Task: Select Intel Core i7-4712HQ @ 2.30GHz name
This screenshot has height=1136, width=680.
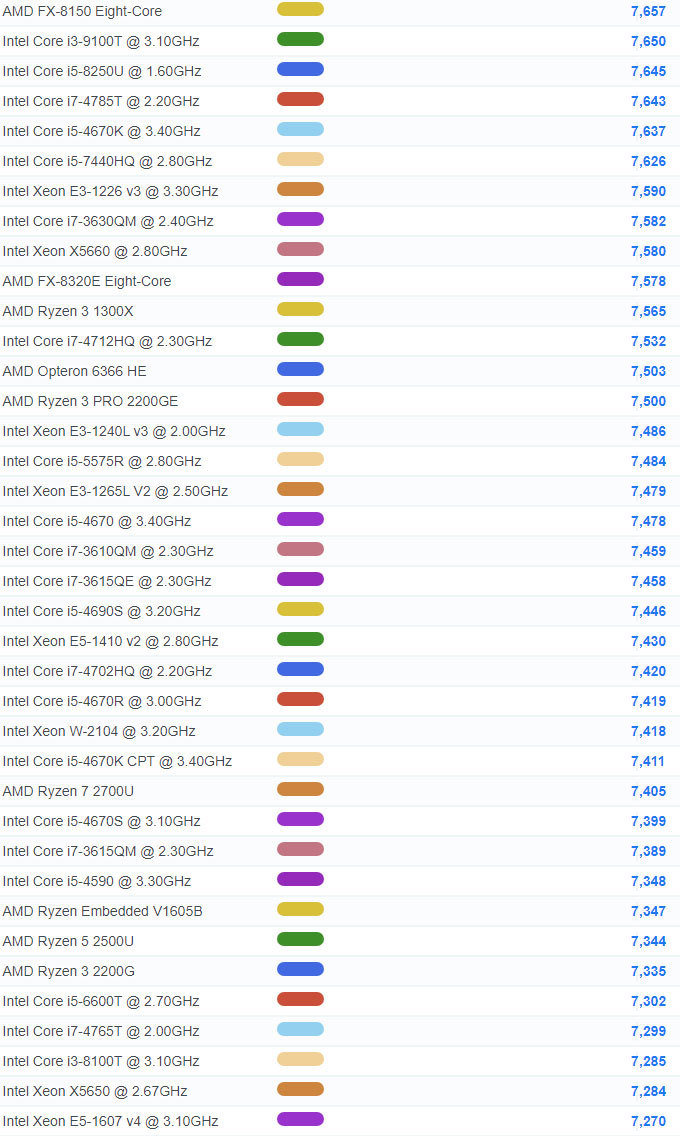Action: (x=107, y=341)
